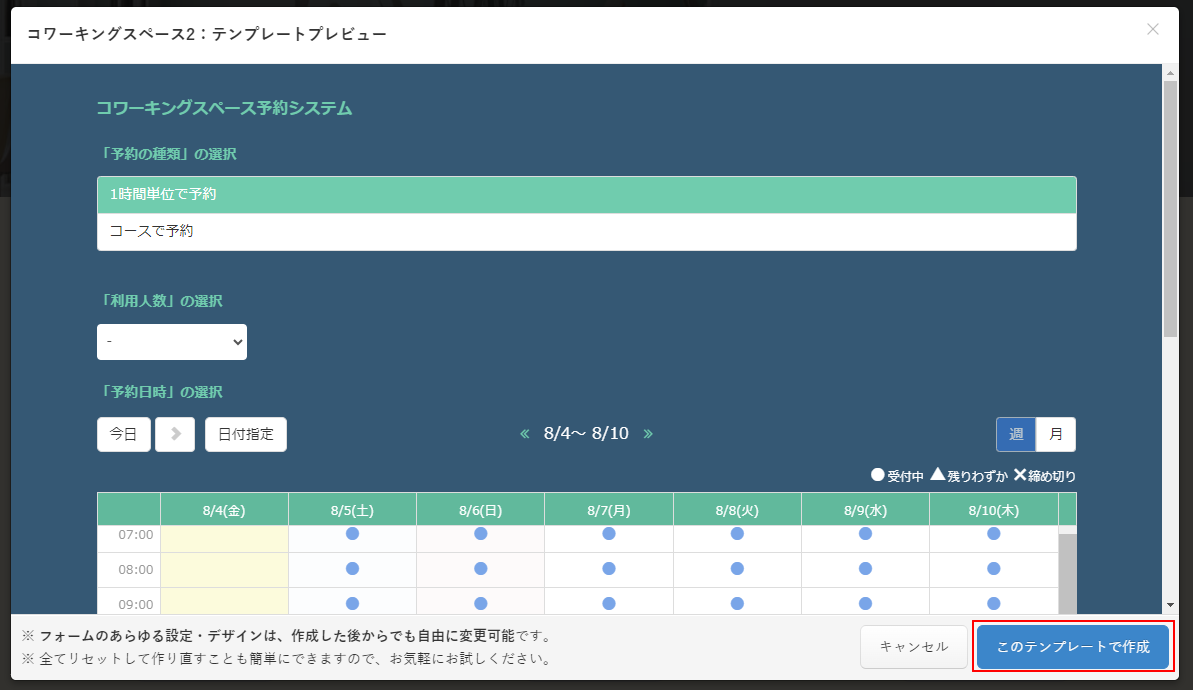The width and height of the screenshot is (1193, 690).
Task: Click このテンプレートで作成 button
Action: click(1073, 647)
